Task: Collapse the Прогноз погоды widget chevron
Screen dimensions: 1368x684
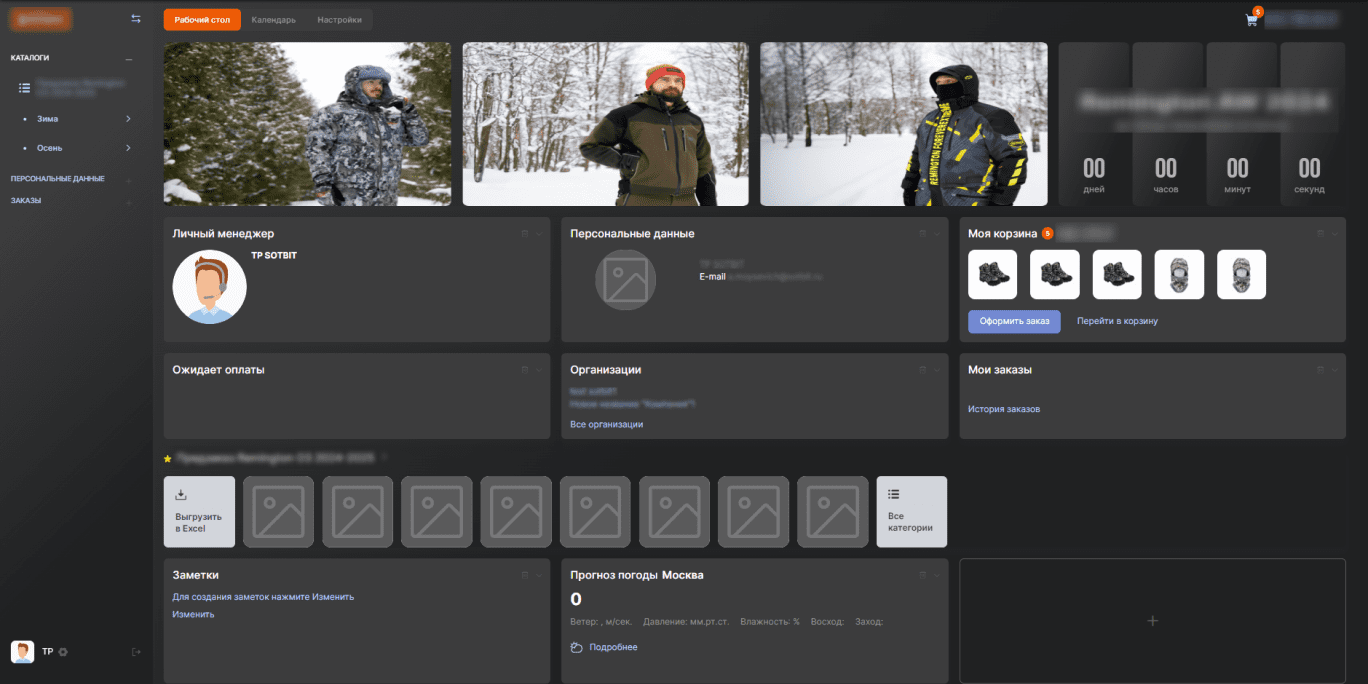Action: 937,575
